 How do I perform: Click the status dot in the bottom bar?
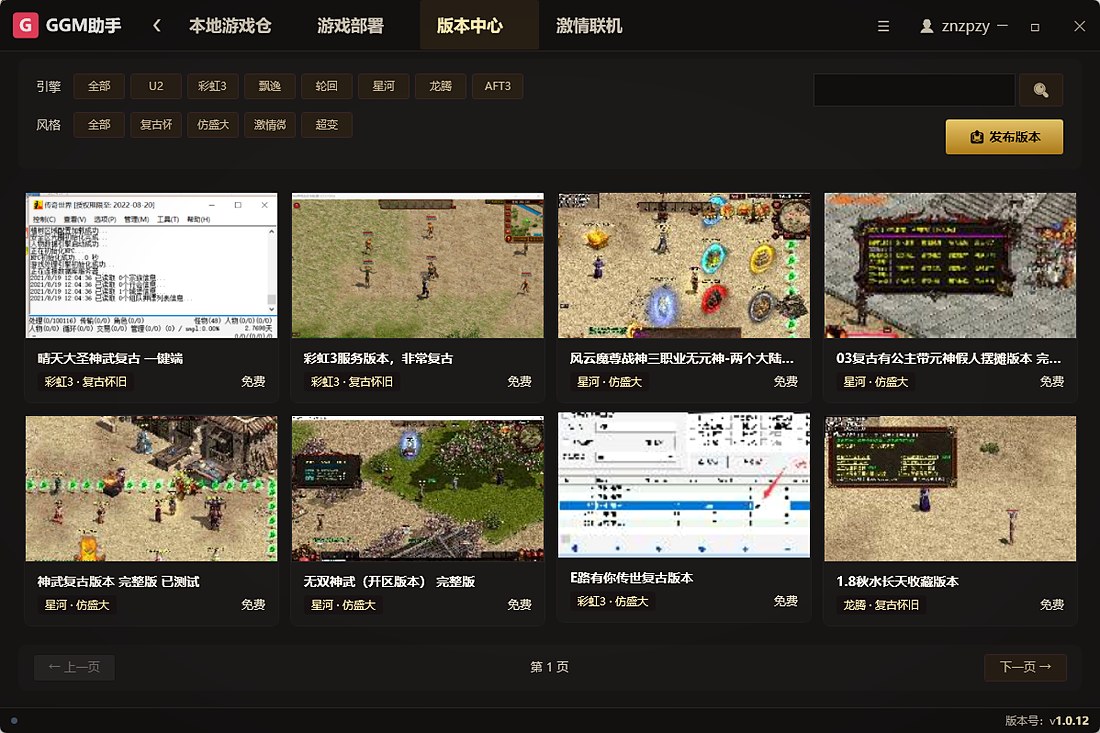pos(14,720)
